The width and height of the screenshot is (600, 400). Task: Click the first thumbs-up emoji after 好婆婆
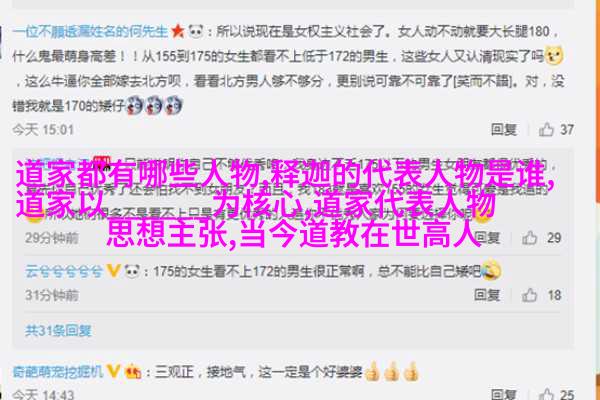pyautogui.click(x=372, y=371)
